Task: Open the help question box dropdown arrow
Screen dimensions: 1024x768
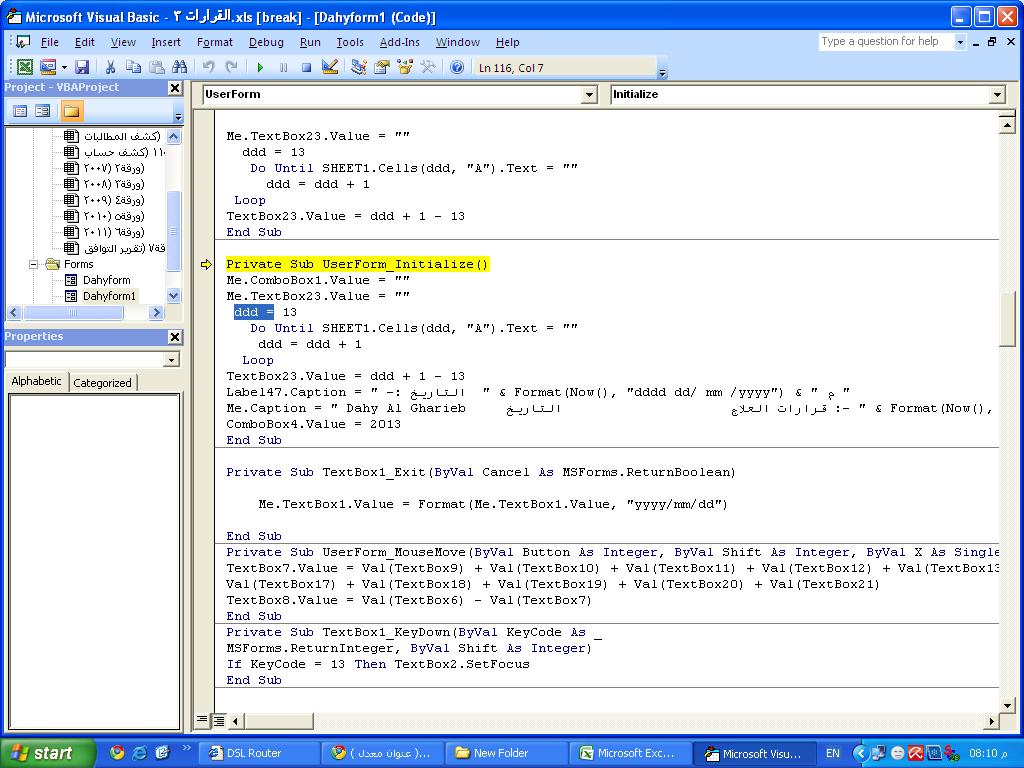Action: tap(960, 42)
